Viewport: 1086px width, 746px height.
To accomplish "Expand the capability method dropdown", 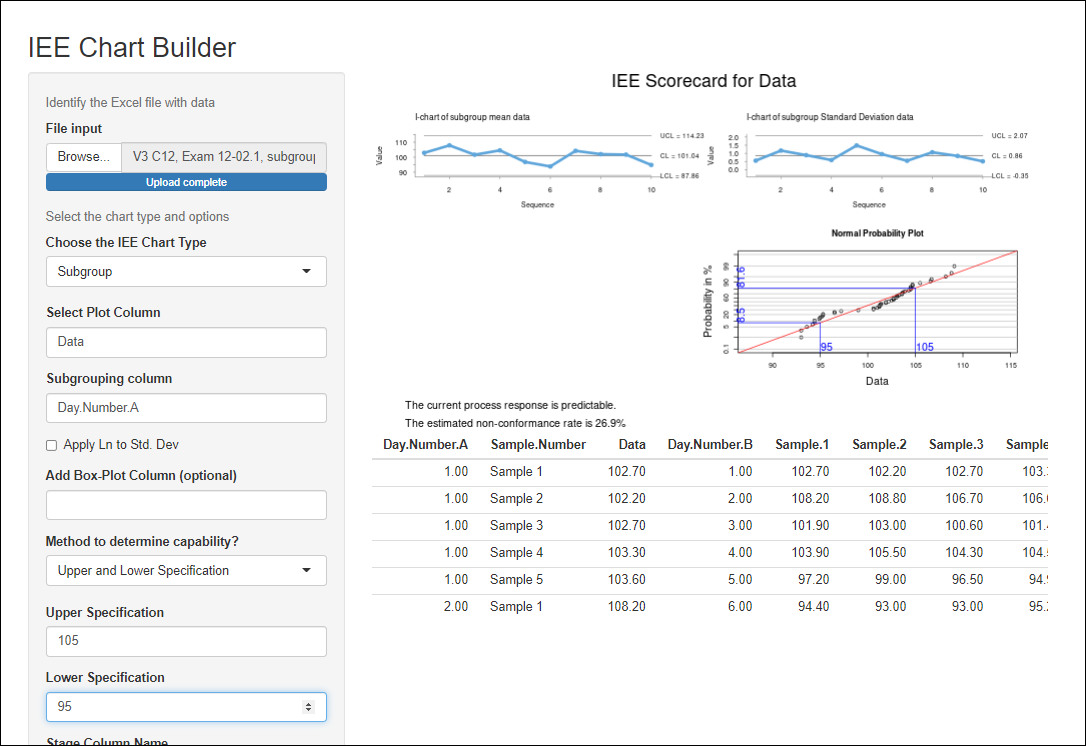I will pyautogui.click(x=186, y=571).
